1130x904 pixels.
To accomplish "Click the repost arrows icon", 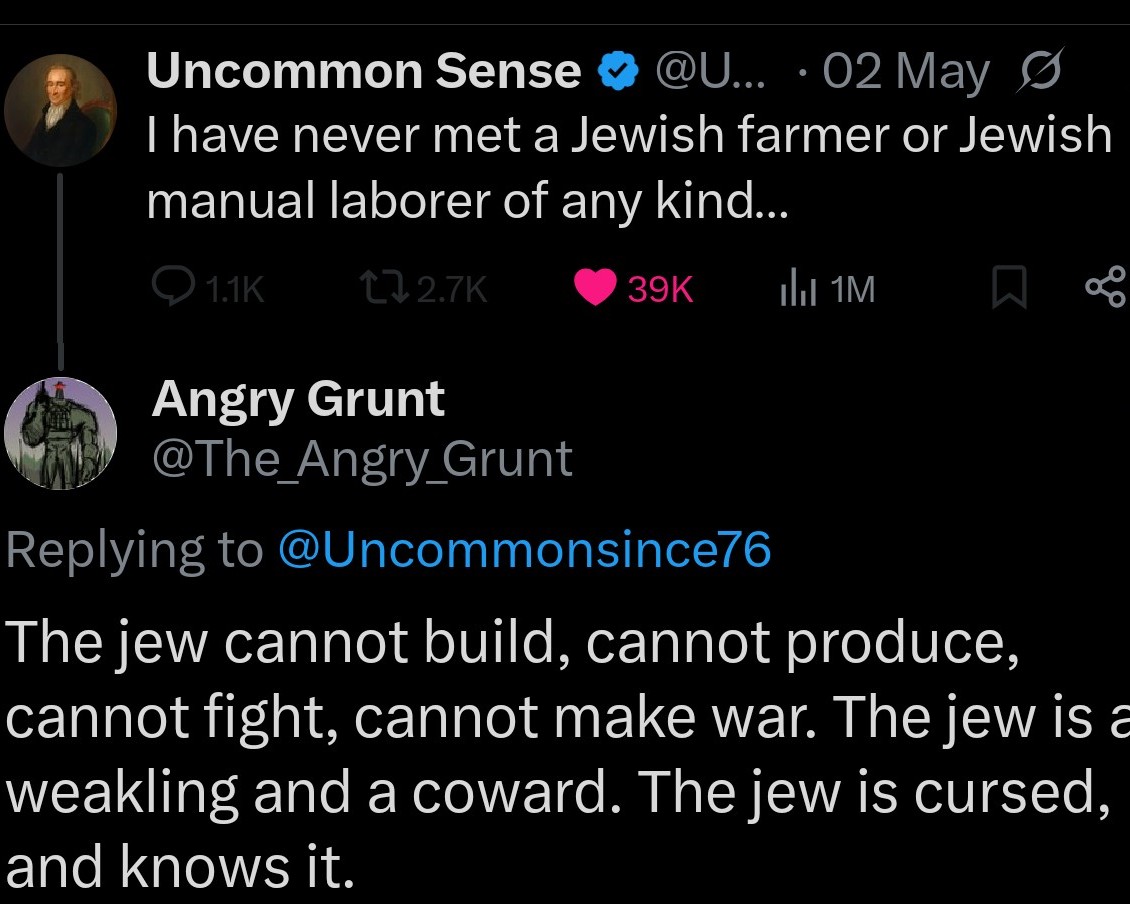I will point(384,287).
